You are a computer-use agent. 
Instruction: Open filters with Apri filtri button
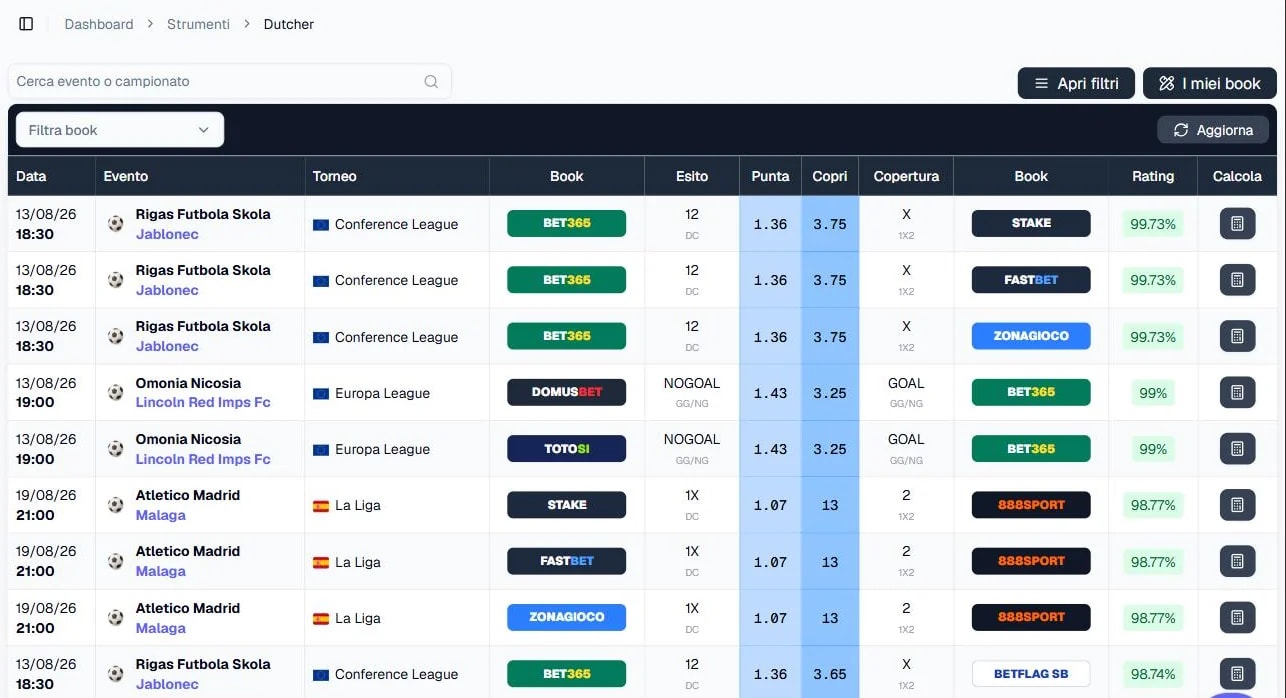coord(1076,84)
